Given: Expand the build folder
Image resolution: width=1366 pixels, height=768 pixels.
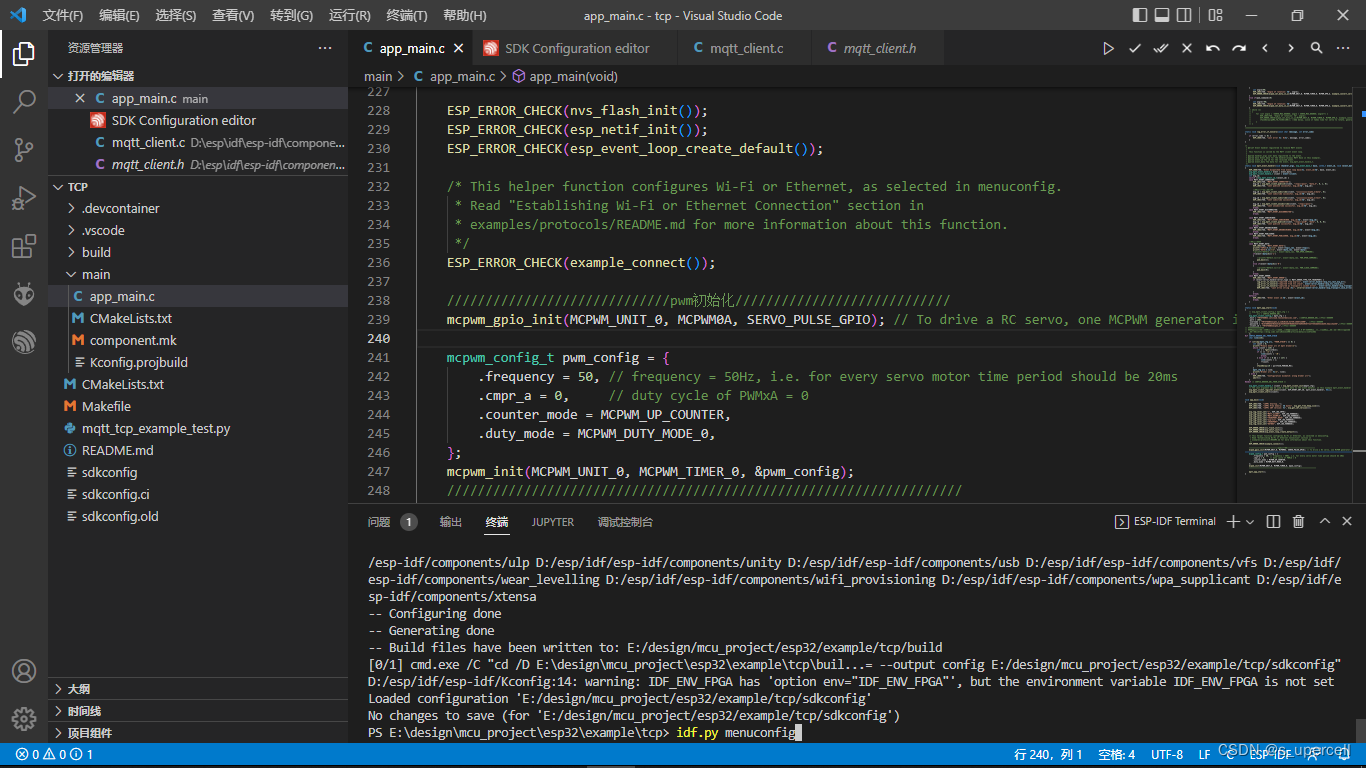Looking at the screenshot, I should (x=96, y=252).
